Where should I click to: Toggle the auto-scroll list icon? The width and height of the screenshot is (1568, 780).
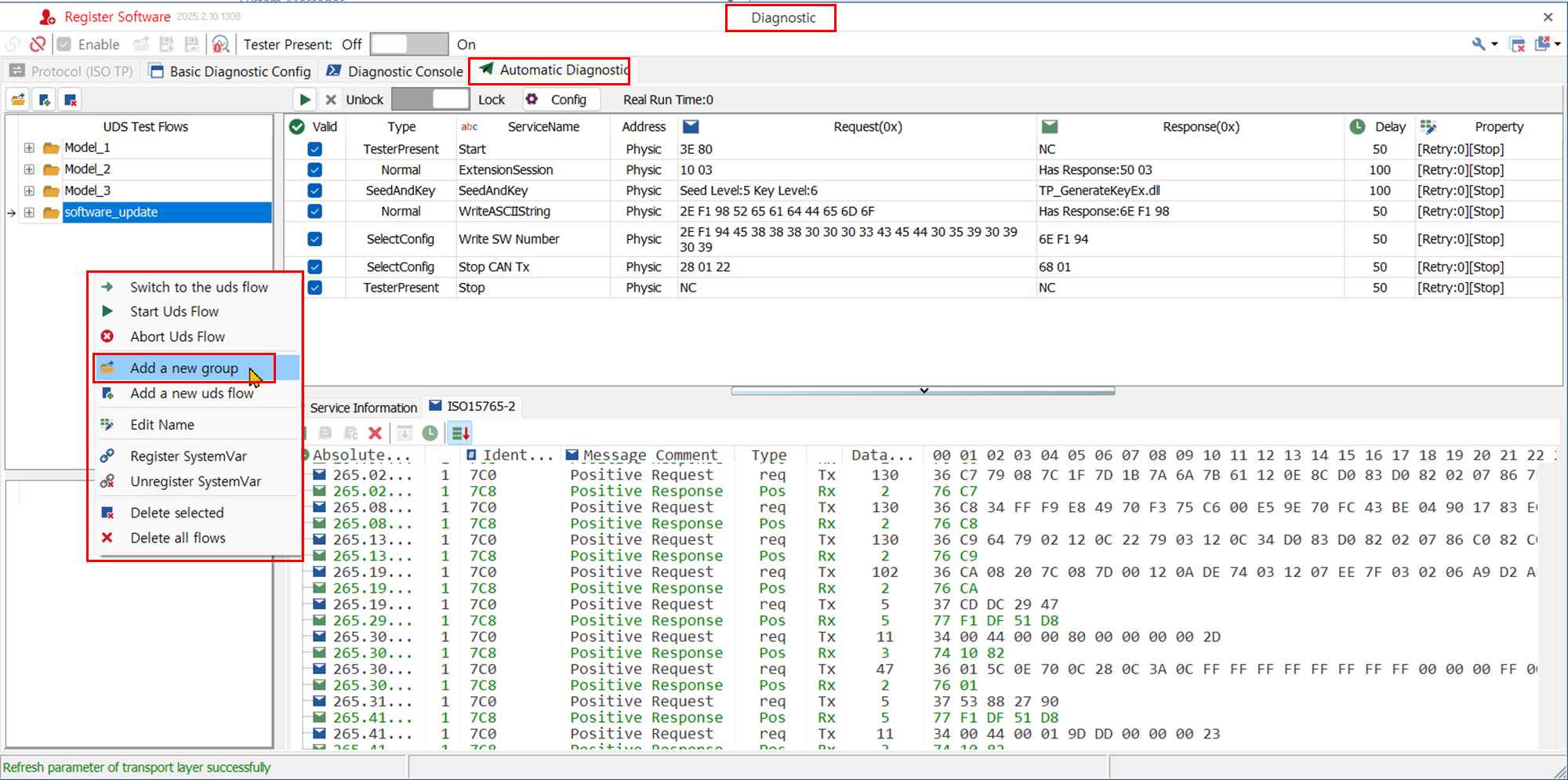[x=460, y=433]
